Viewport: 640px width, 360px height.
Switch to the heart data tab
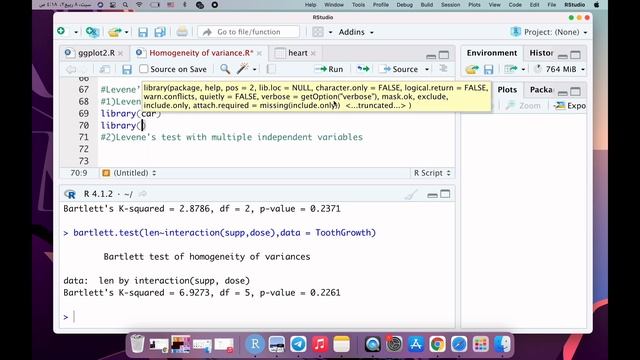click(298, 53)
